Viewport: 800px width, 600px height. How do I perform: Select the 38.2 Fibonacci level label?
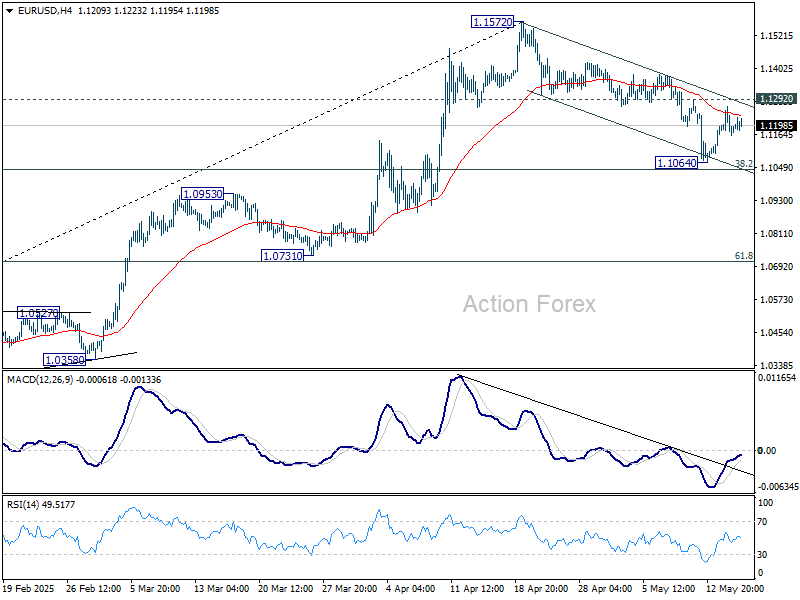[743, 163]
